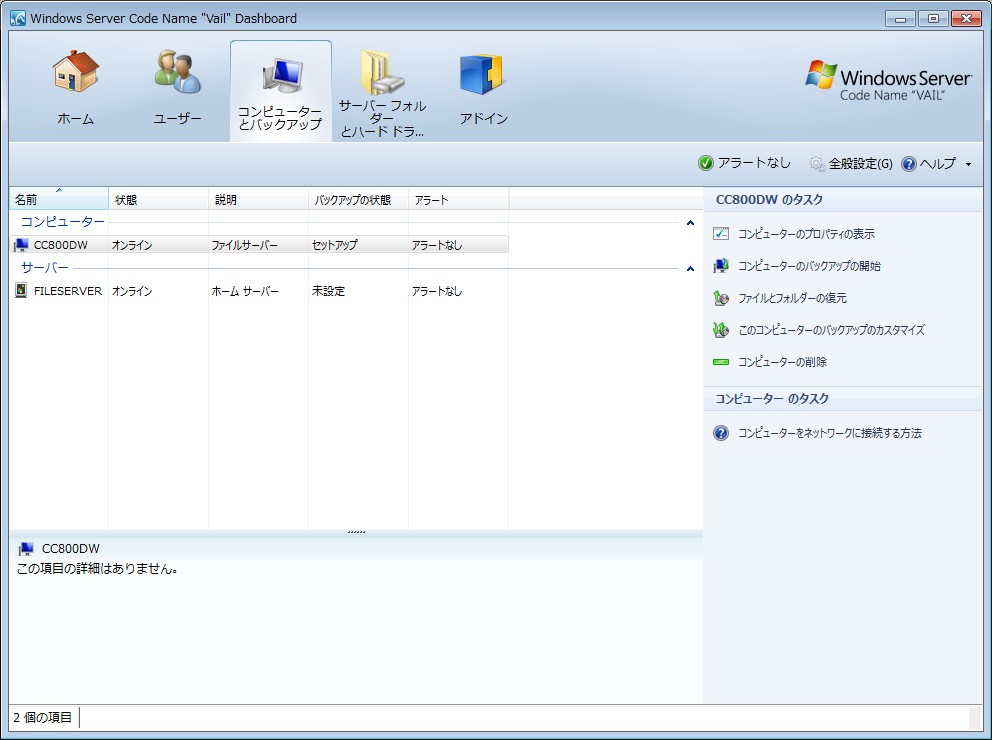Open the サーバー フォルダー folder icon
Screen dimensions: 992x740
coord(381,72)
